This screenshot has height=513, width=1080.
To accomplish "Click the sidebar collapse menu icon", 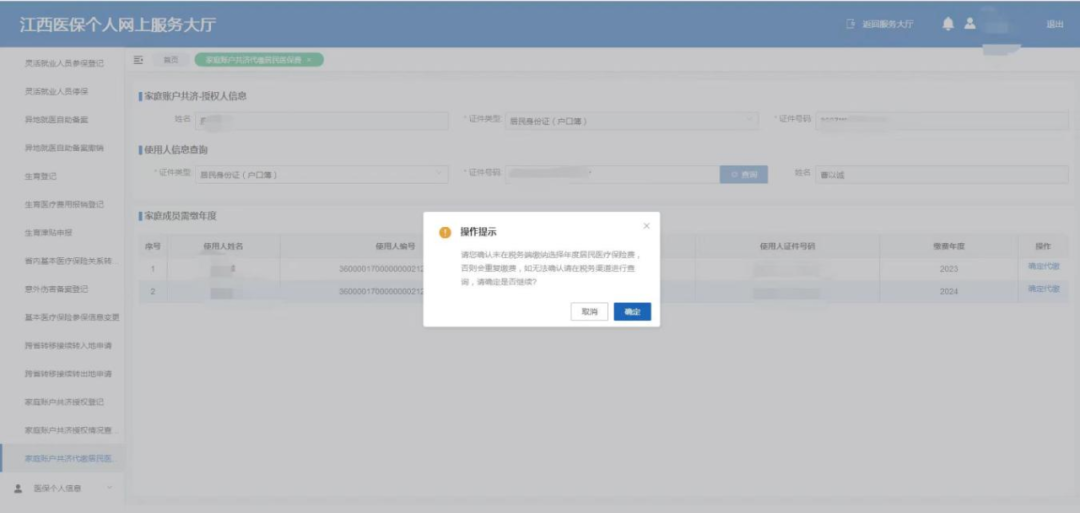I will tap(139, 60).
